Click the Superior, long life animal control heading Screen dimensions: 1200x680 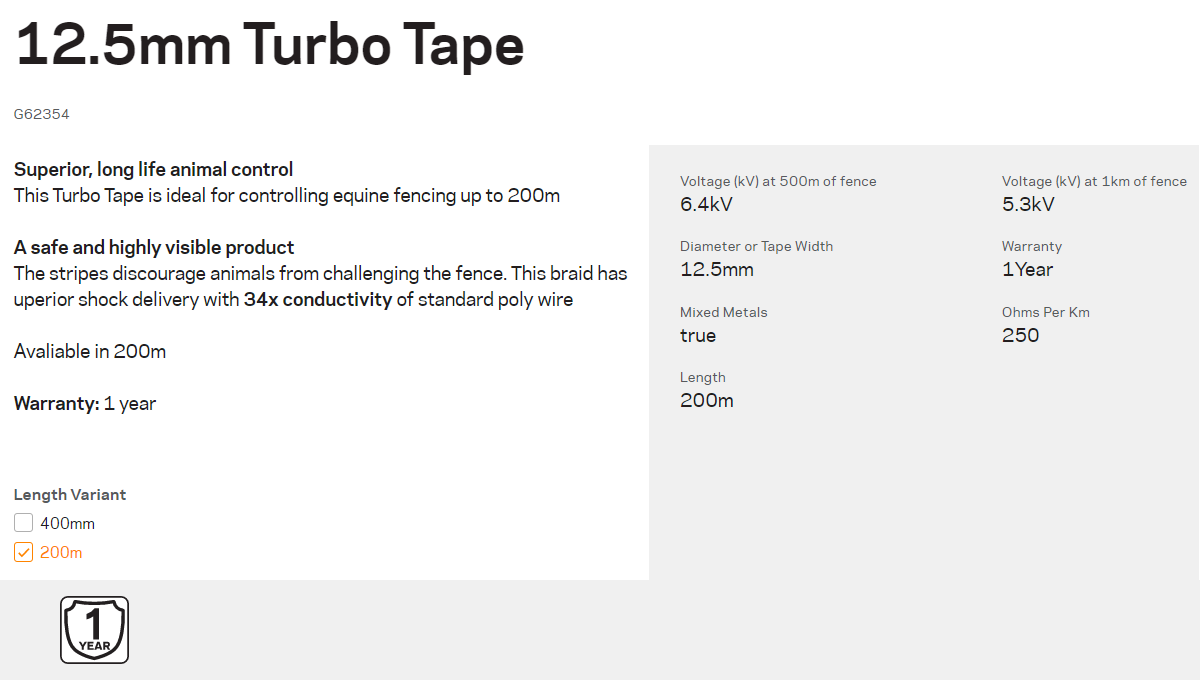pyautogui.click(x=154, y=169)
